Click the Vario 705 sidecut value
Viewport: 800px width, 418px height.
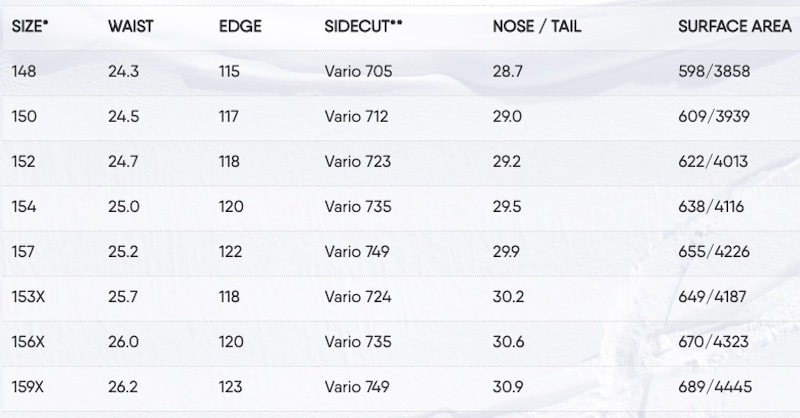[358, 71]
